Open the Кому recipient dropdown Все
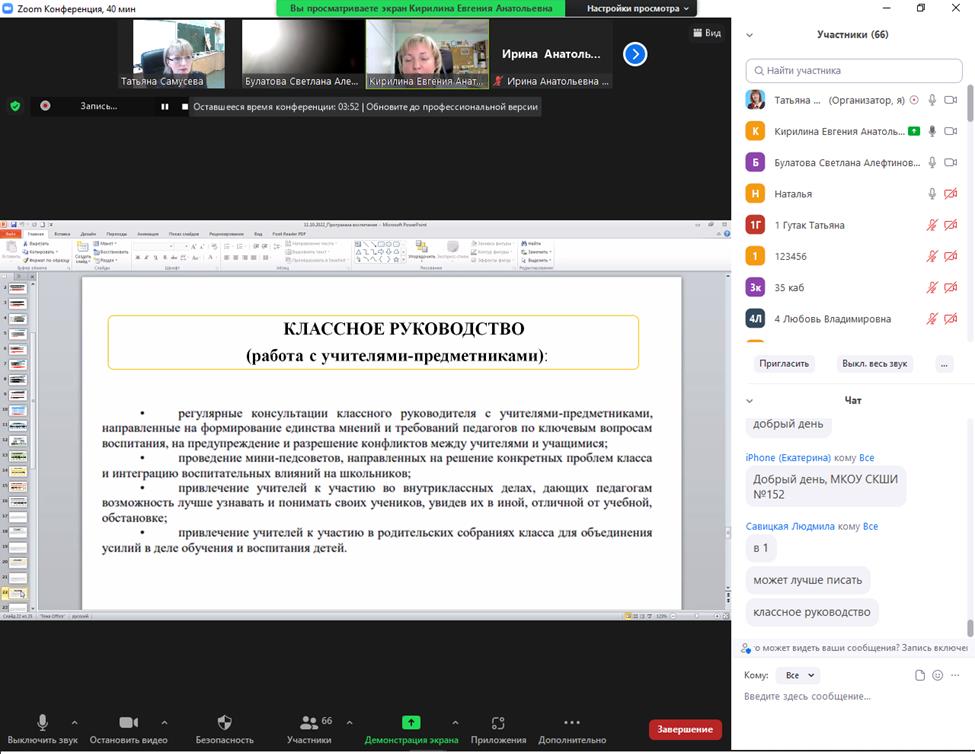Viewport: 975px width, 754px height. click(800, 675)
